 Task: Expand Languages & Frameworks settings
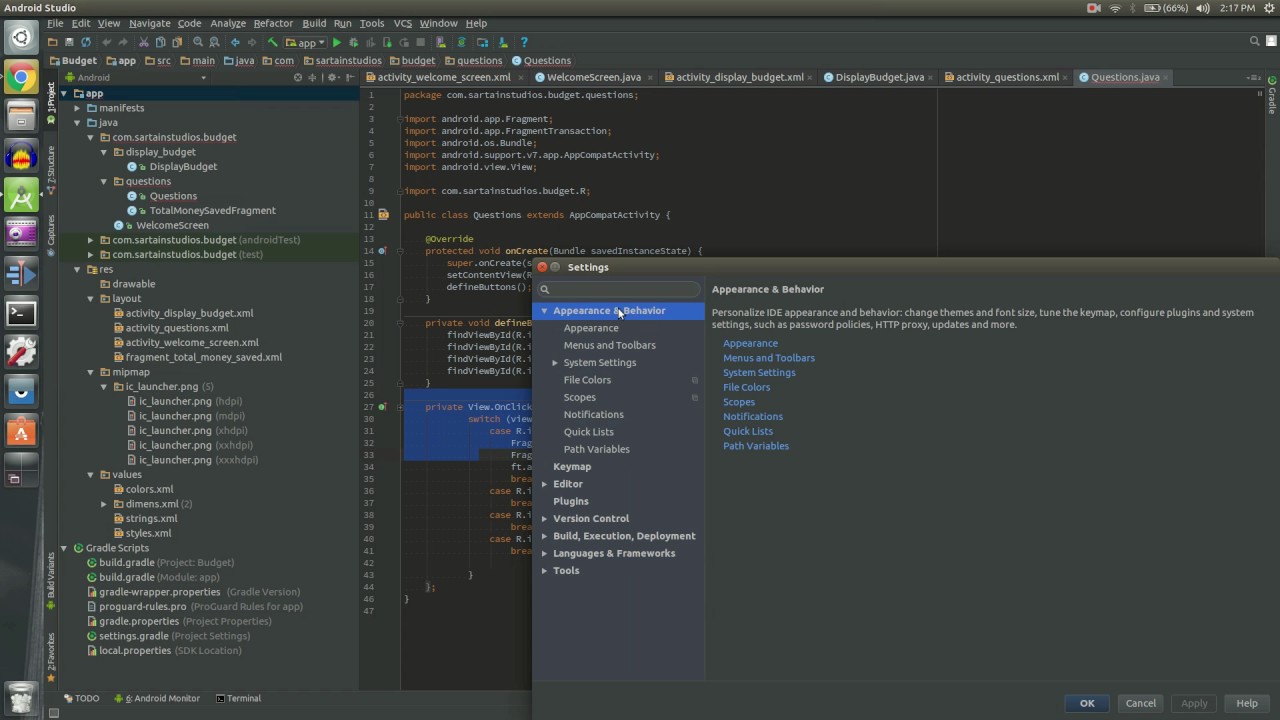click(545, 553)
